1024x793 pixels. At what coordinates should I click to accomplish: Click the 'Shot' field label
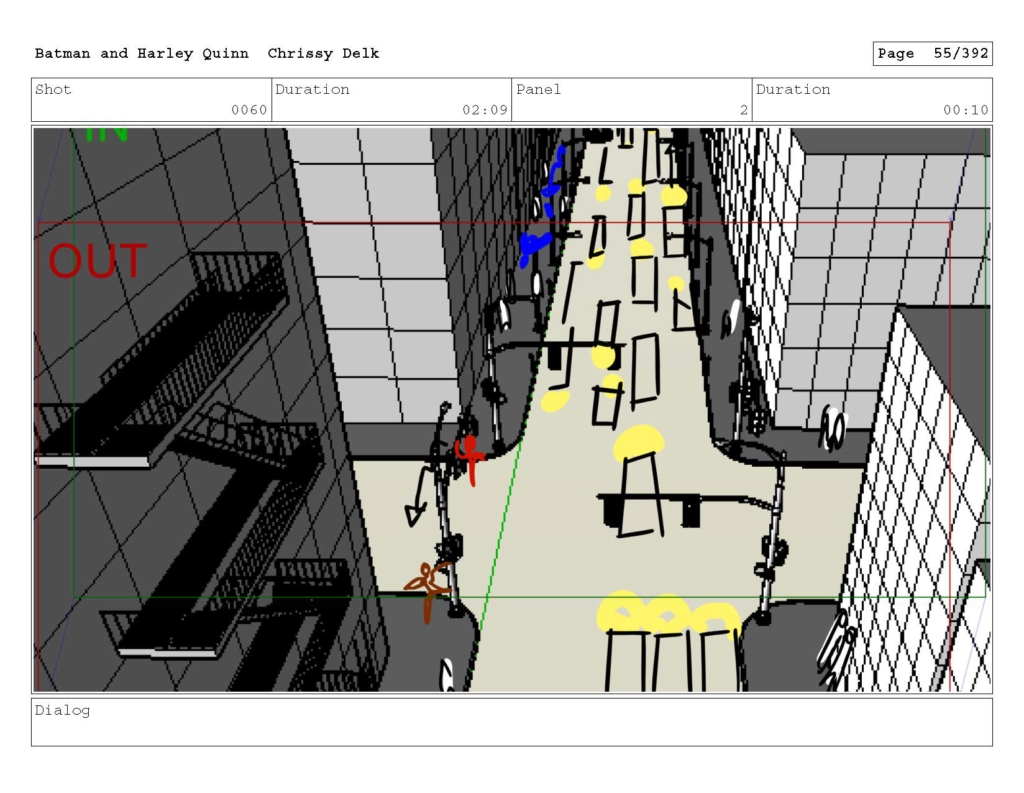coord(53,89)
